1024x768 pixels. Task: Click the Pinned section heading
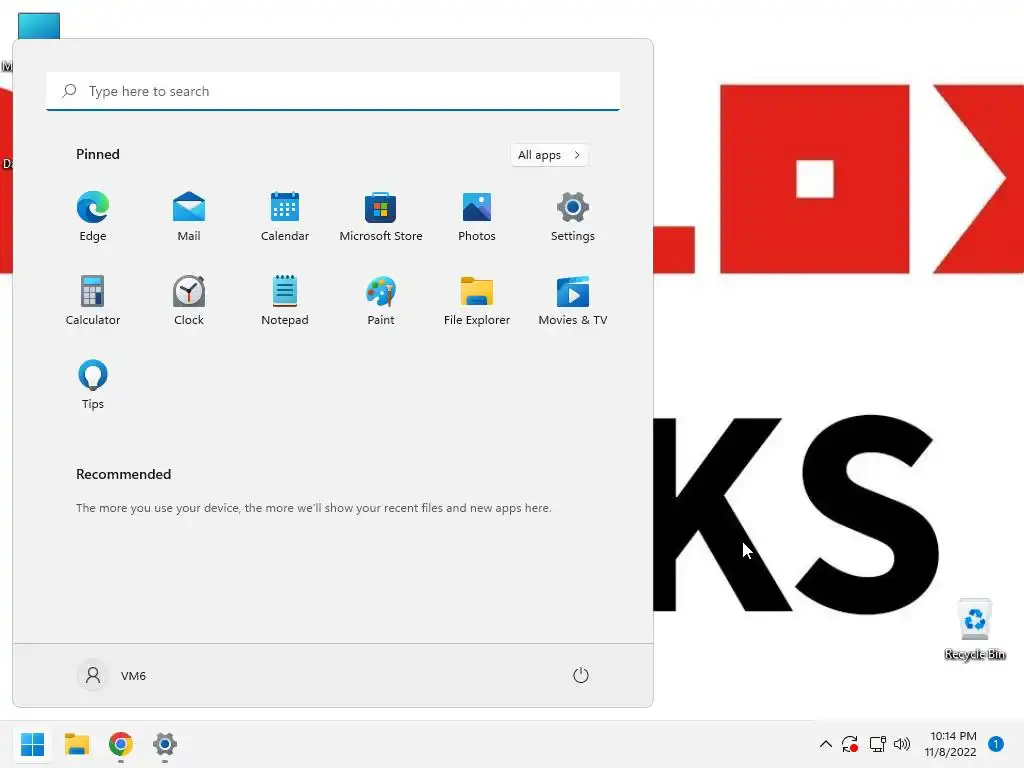[98, 154]
